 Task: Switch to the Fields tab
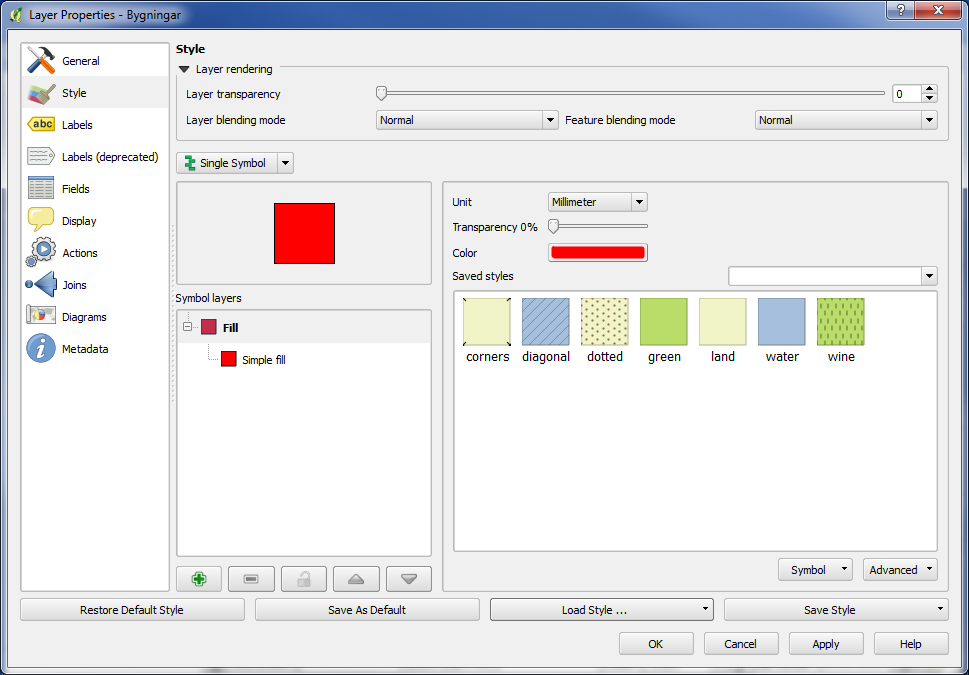pyautogui.click(x=95, y=189)
